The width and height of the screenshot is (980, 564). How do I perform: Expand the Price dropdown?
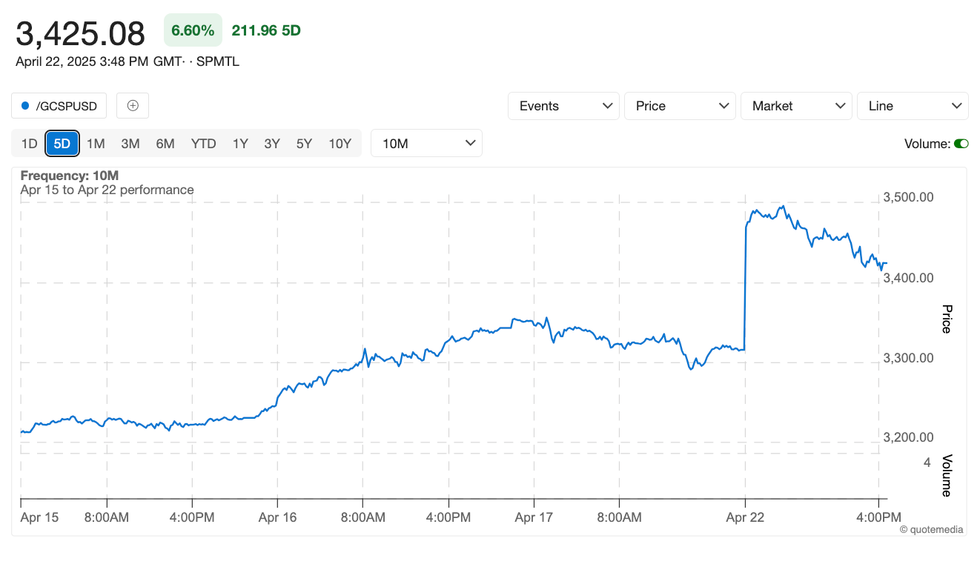pos(680,106)
